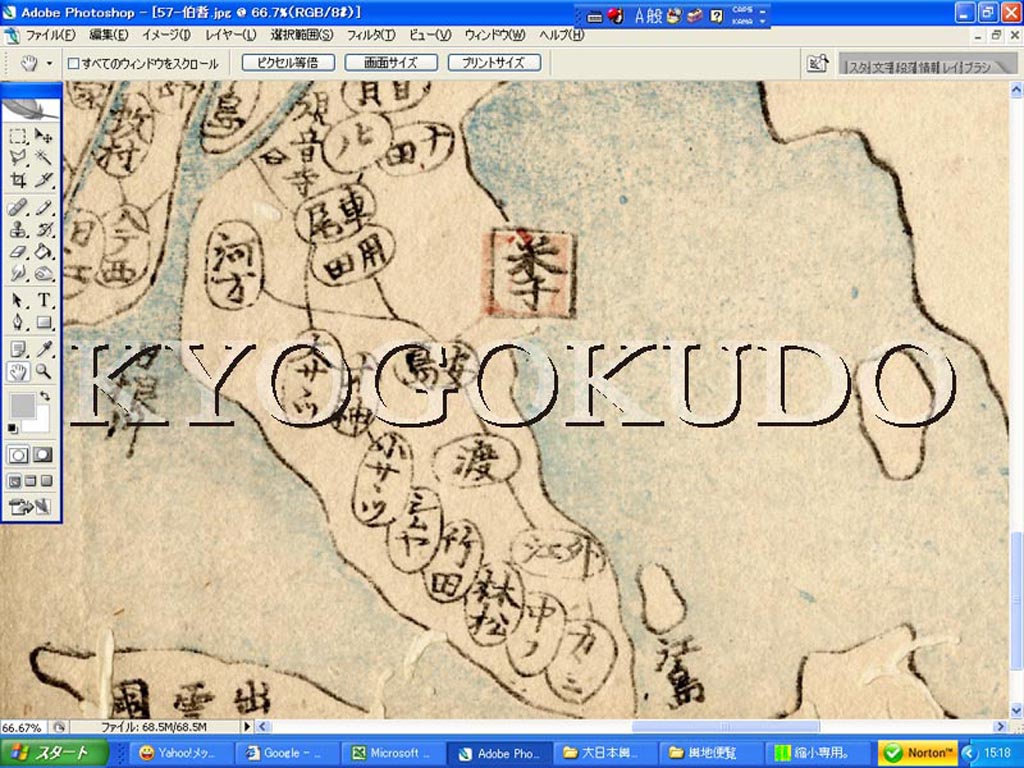Select the Slice tool

(x=43, y=179)
